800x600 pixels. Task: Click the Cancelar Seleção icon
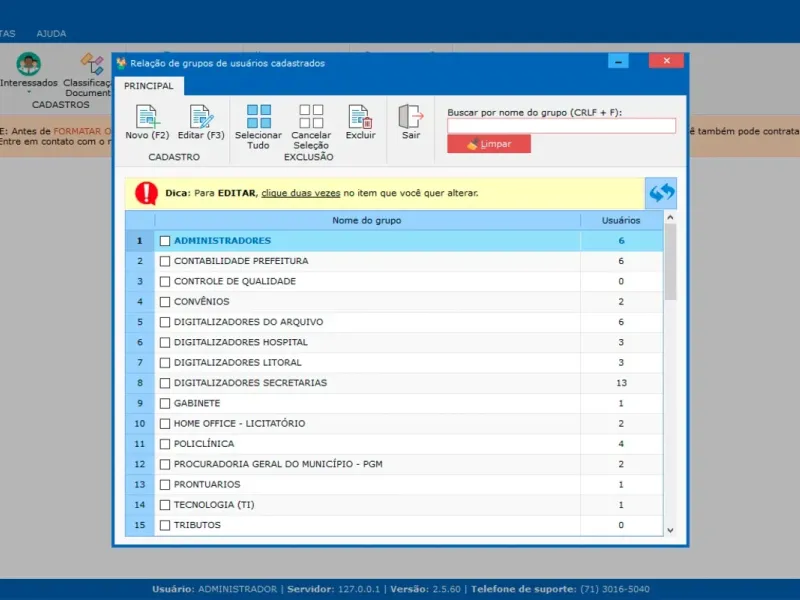pos(311,116)
